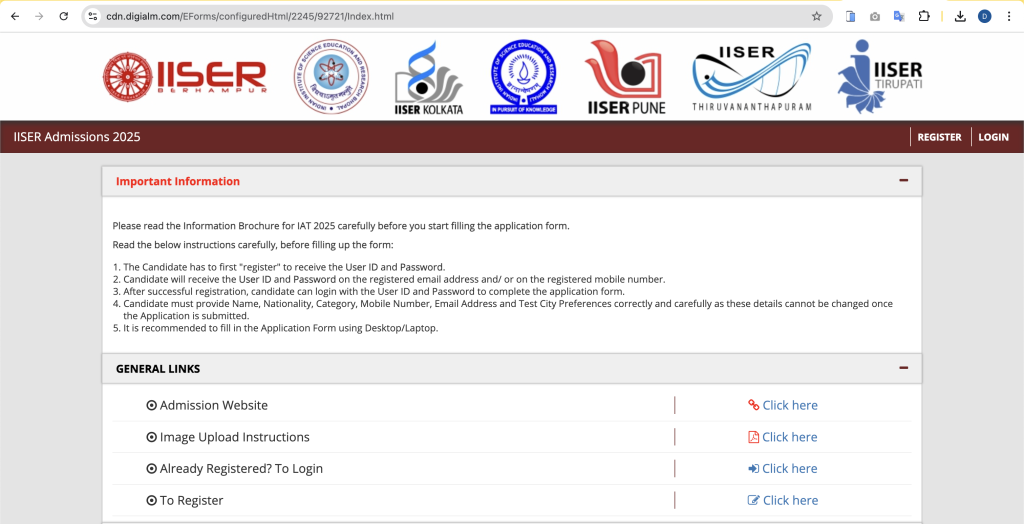The width and height of the screenshot is (1024, 524).
Task: Open the Admission Website Click here link
Action: pos(790,405)
